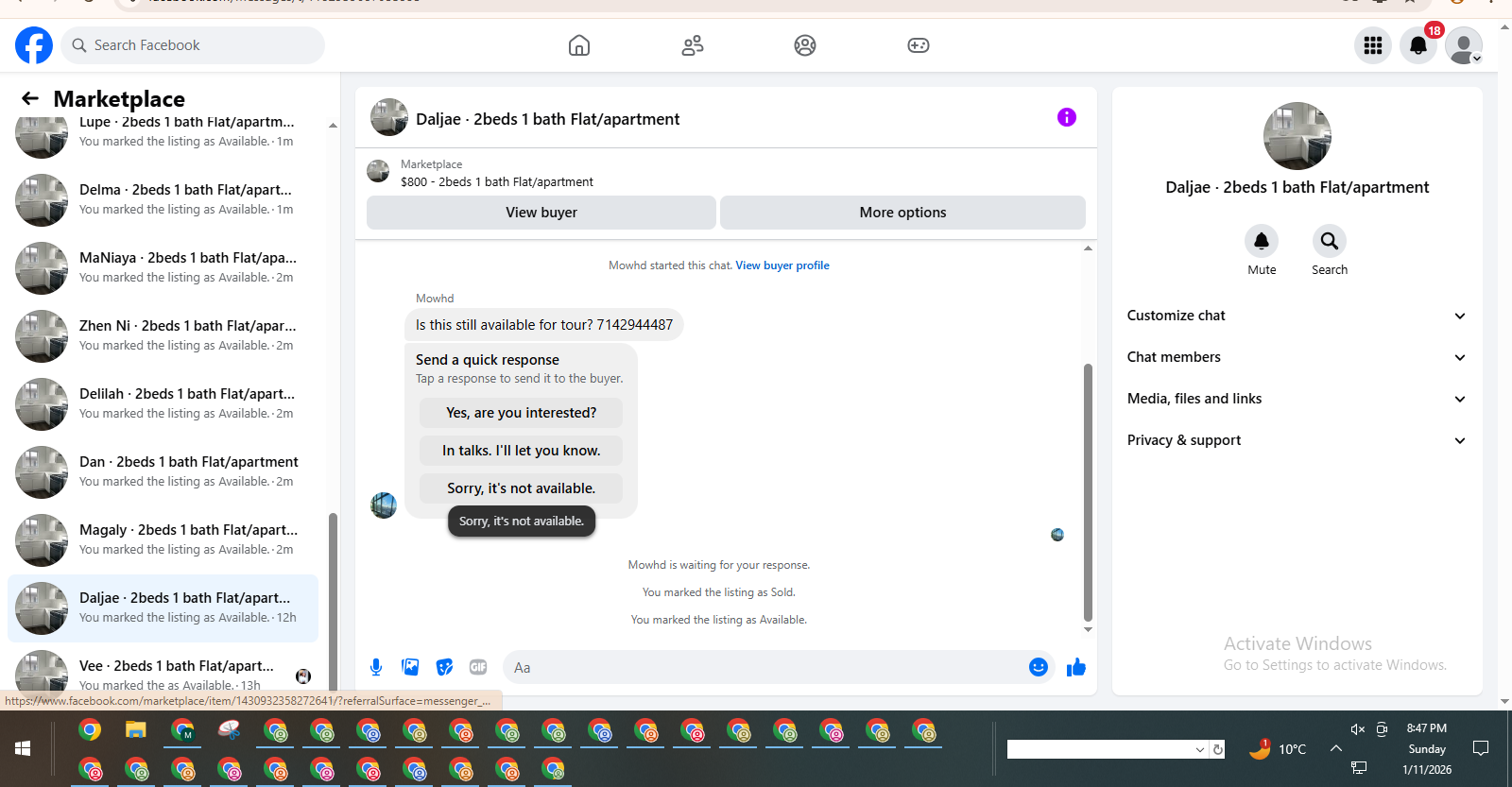1512x787 pixels.
Task: Click the "$800 - 2beds 1 bath Flat/apartment" listing title
Action: [497, 182]
